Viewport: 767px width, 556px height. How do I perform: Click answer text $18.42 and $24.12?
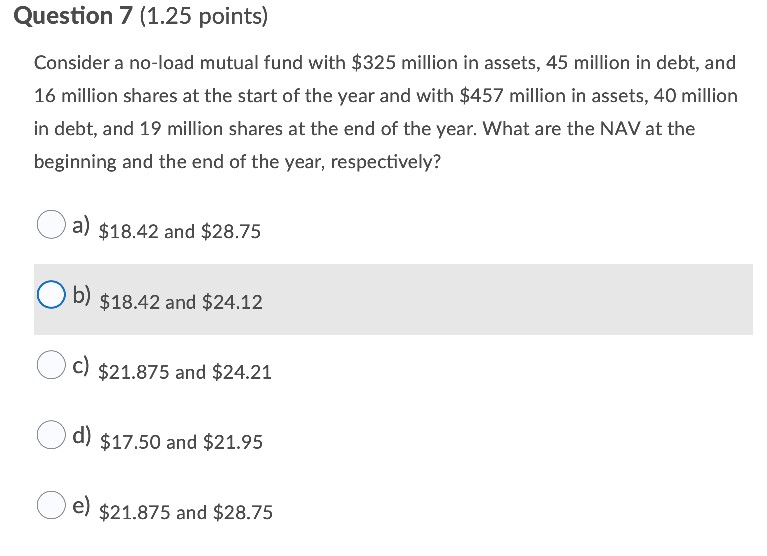click(x=180, y=302)
